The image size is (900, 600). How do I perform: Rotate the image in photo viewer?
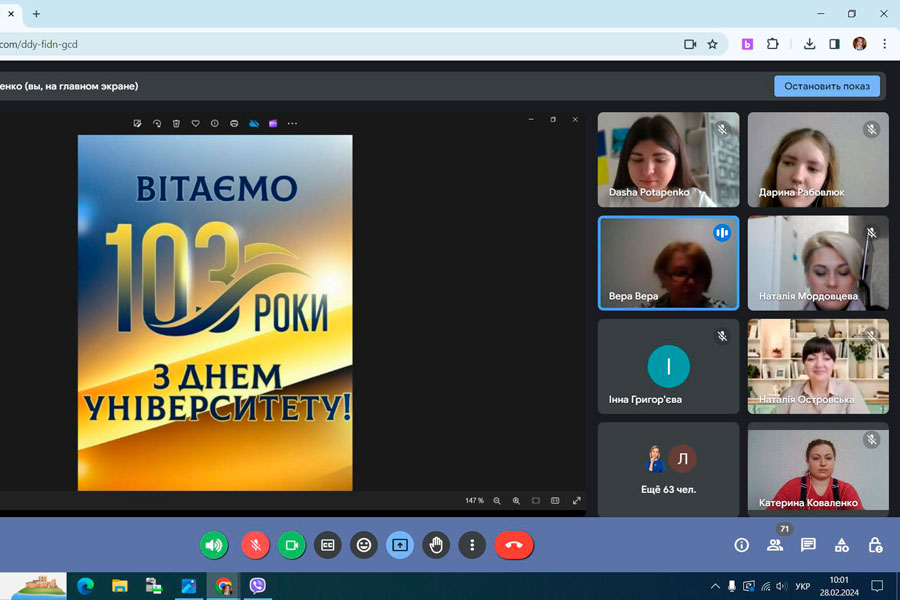coord(157,123)
